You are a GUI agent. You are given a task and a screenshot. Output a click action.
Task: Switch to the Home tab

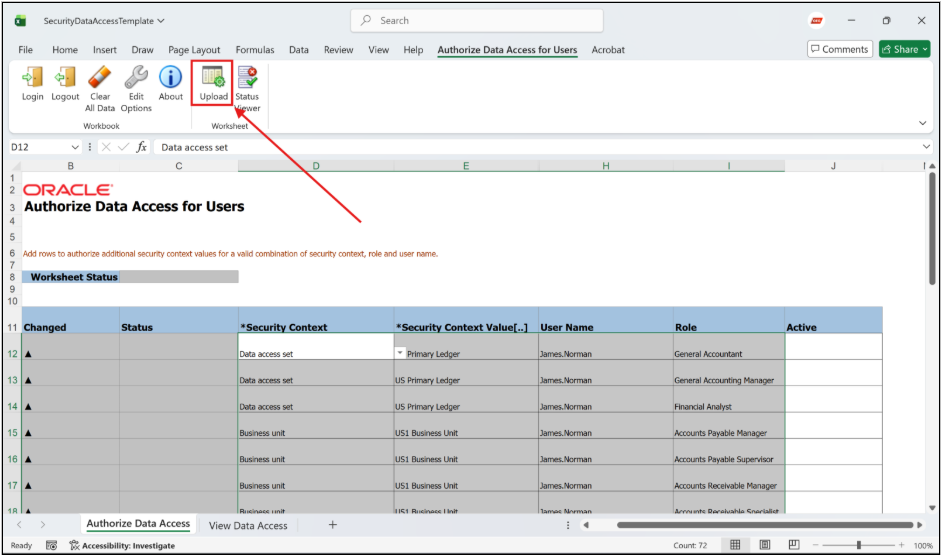[x=65, y=50]
